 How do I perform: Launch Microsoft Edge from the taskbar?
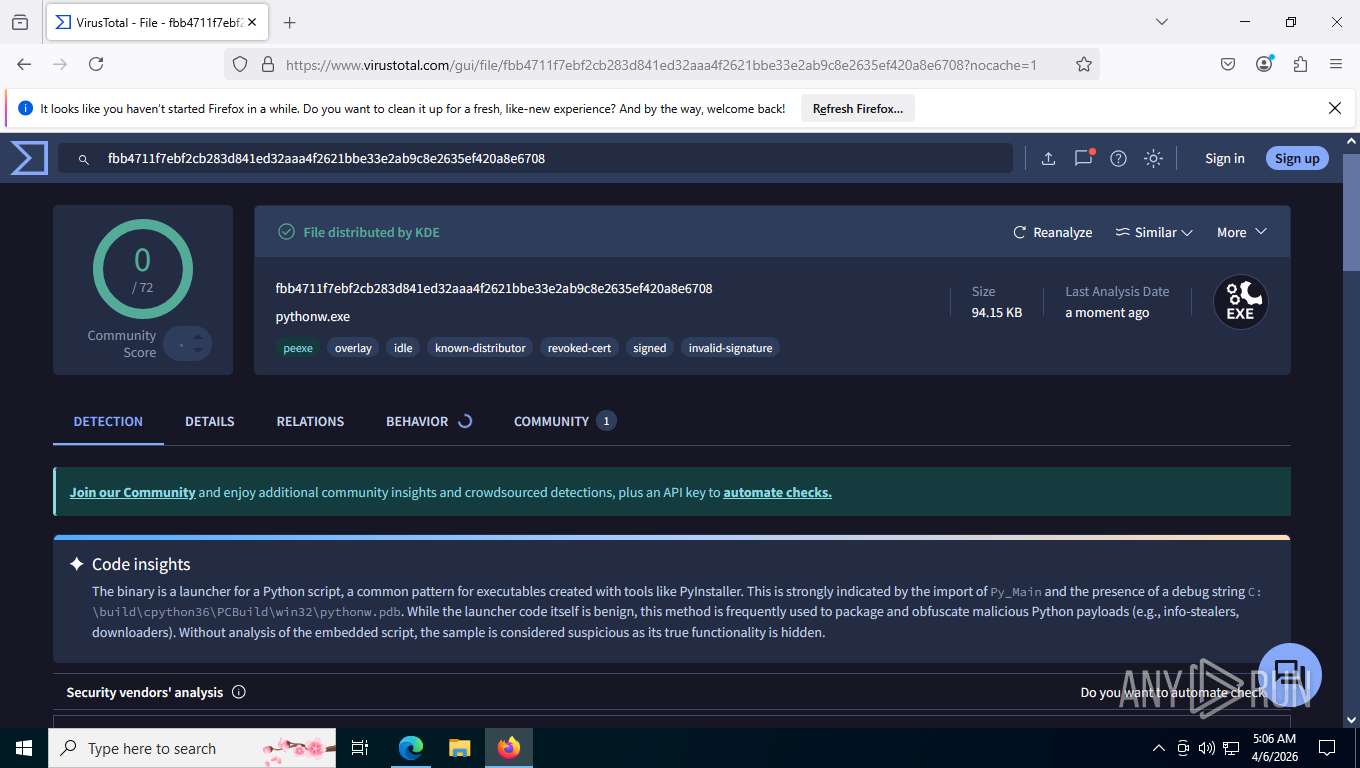(411, 748)
